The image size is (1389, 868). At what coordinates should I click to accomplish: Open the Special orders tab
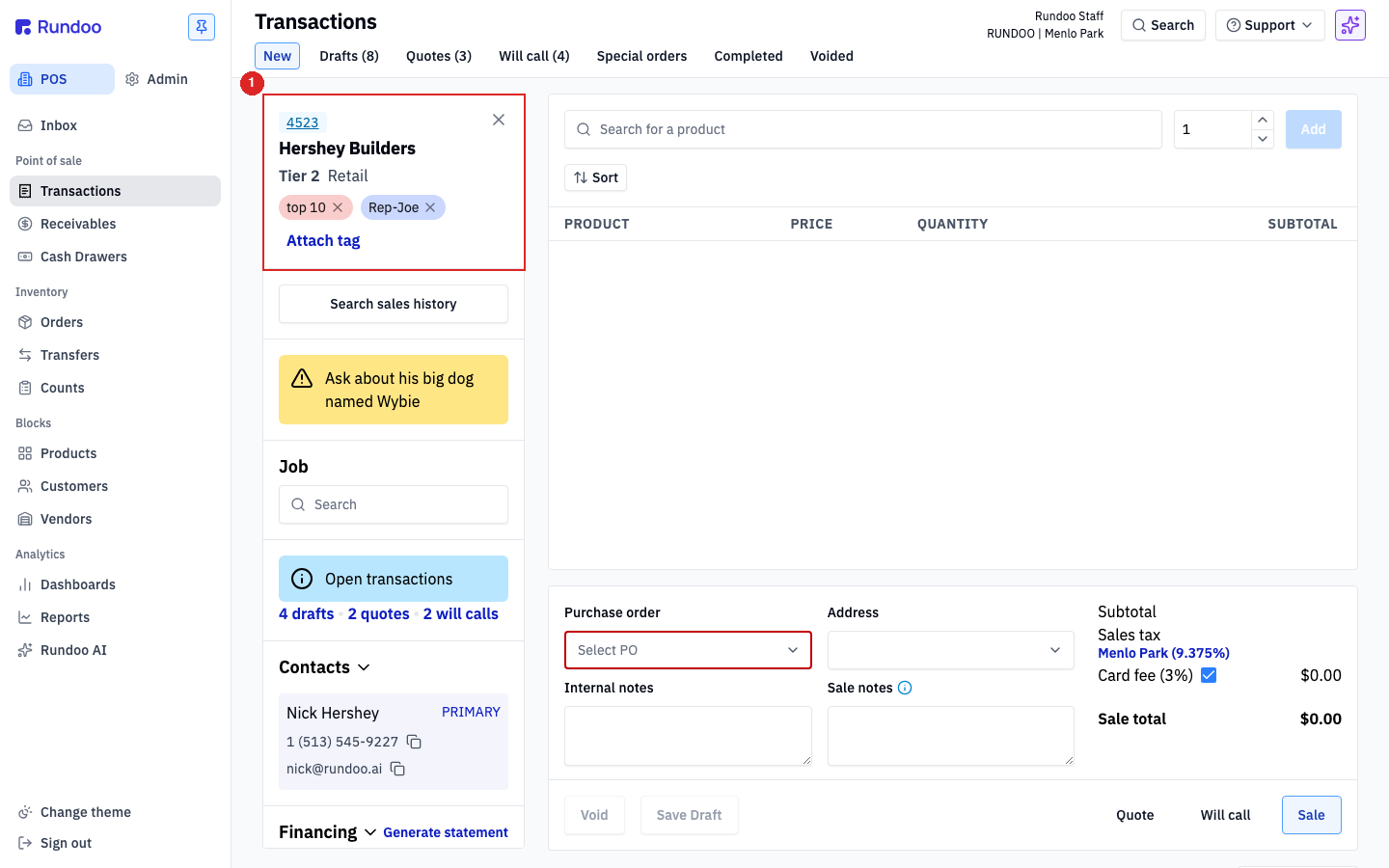642,56
